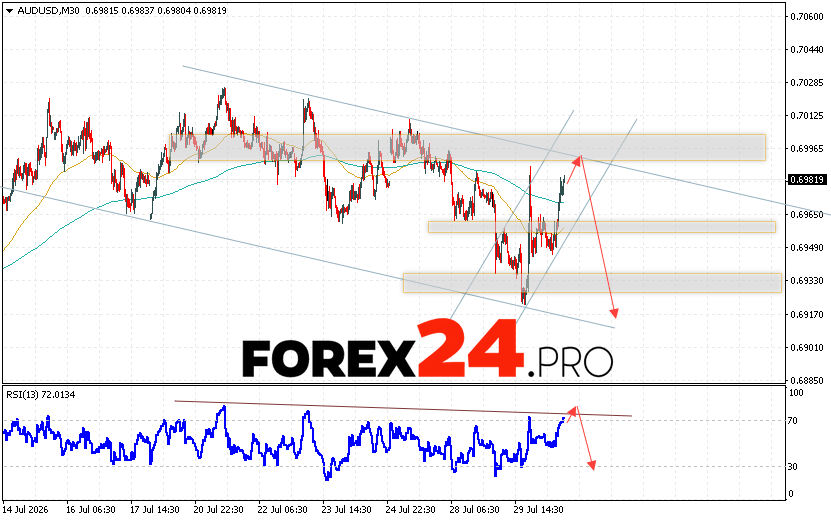Open the chart menu triangle beside AUDUSD
Image resolution: width=831 pixels, height=521 pixels.
point(10,11)
